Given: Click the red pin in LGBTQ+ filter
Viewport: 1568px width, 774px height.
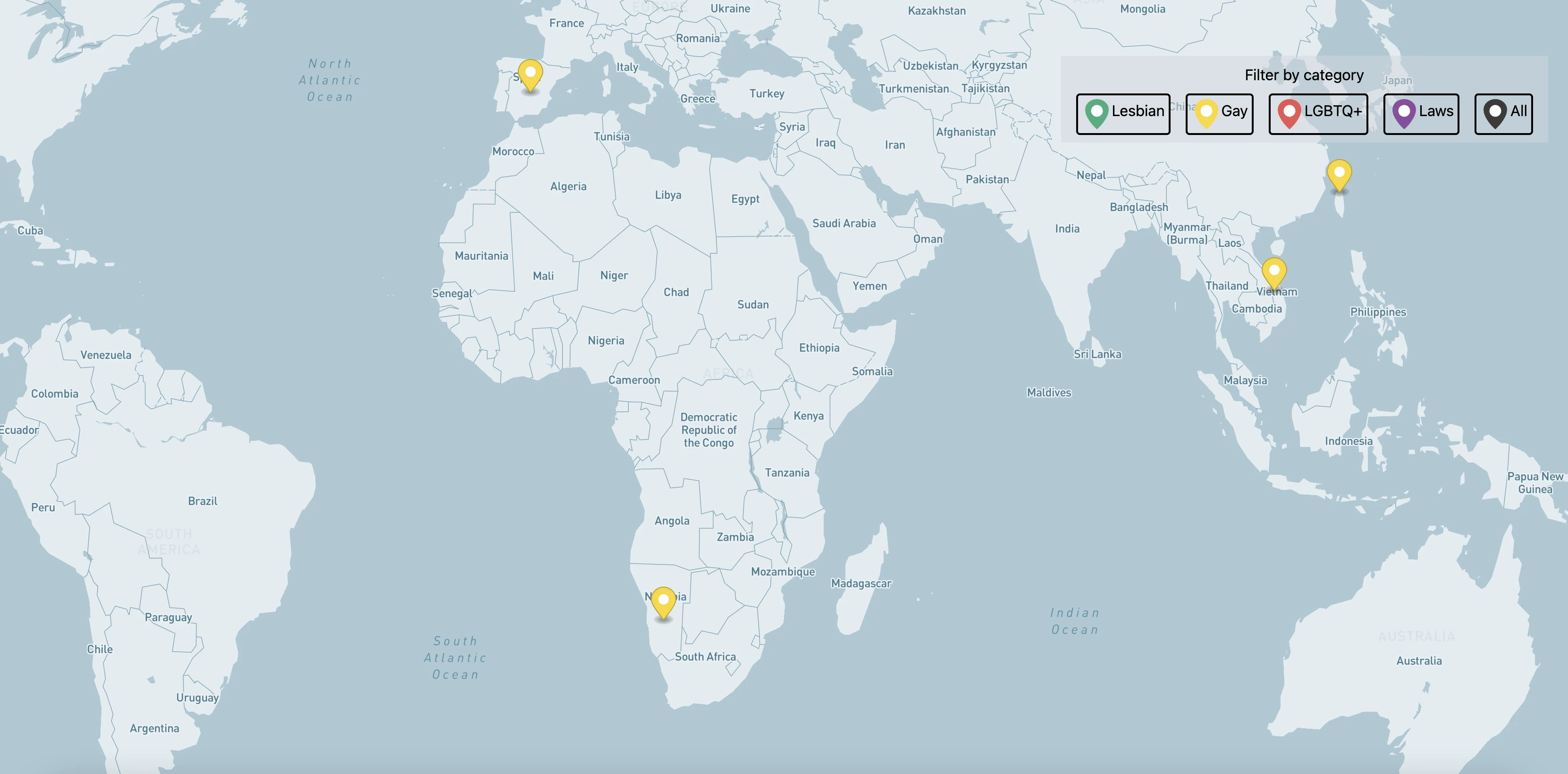Looking at the screenshot, I should point(1289,113).
